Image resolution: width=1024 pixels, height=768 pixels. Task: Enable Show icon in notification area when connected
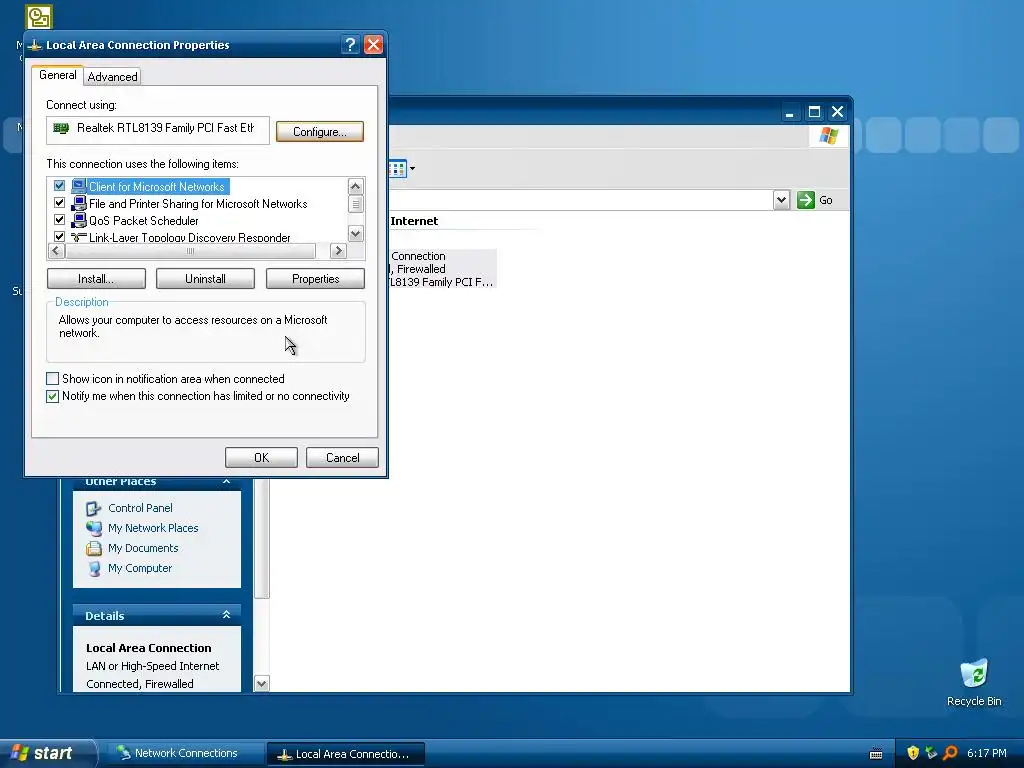[52, 379]
